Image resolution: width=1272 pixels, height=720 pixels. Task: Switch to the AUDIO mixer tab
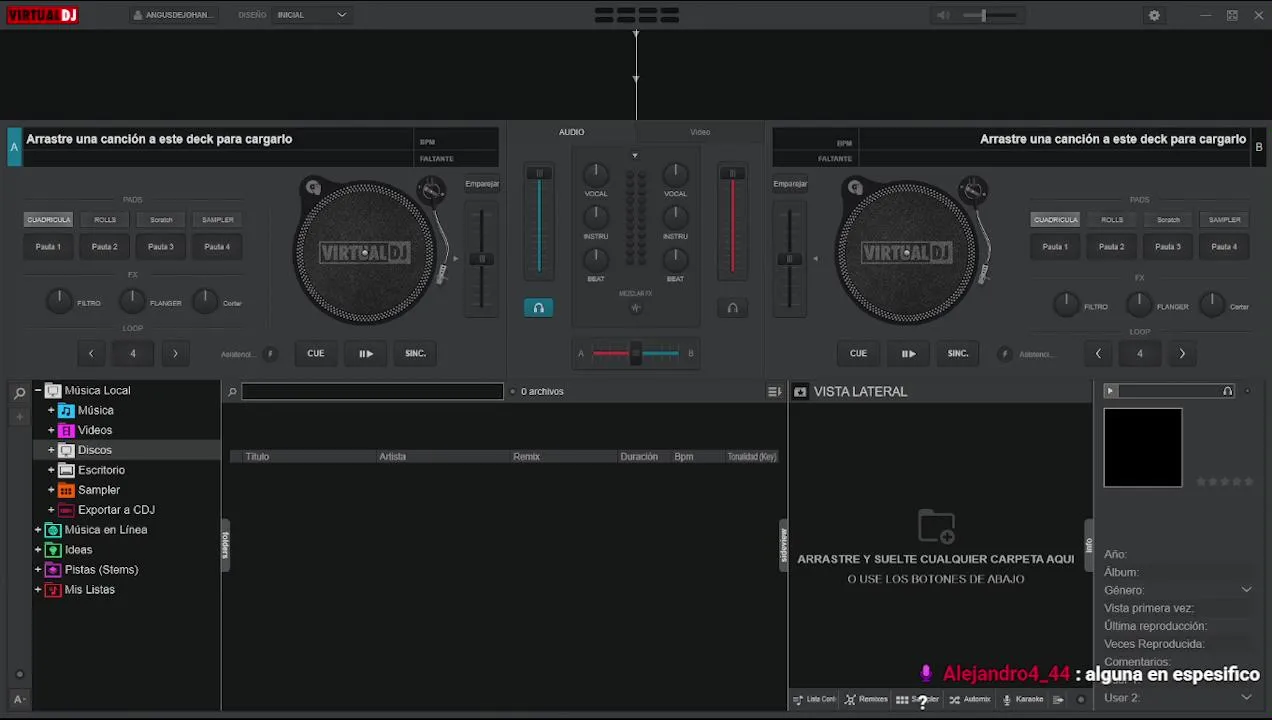(x=571, y=132)
